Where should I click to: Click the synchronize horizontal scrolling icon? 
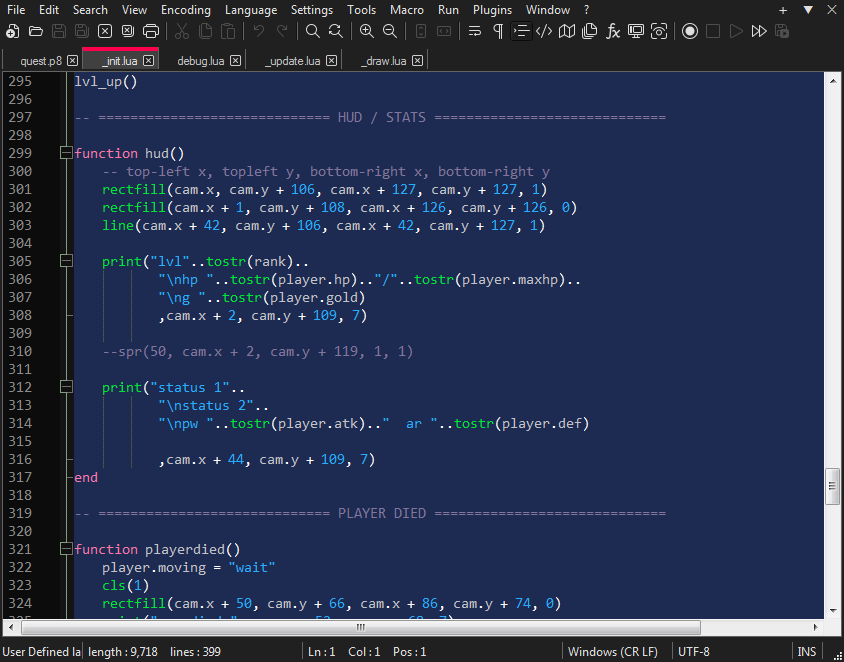[444, 31]
